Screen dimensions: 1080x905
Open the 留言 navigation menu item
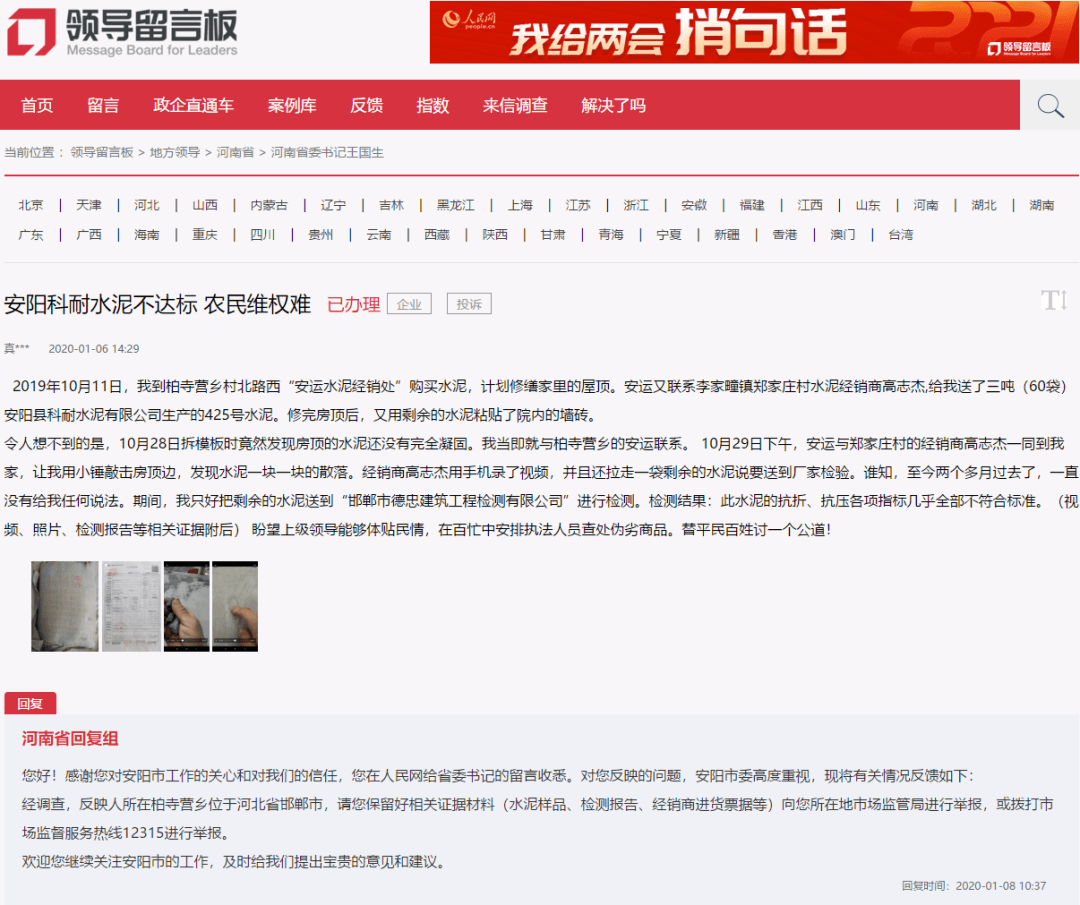103,106
